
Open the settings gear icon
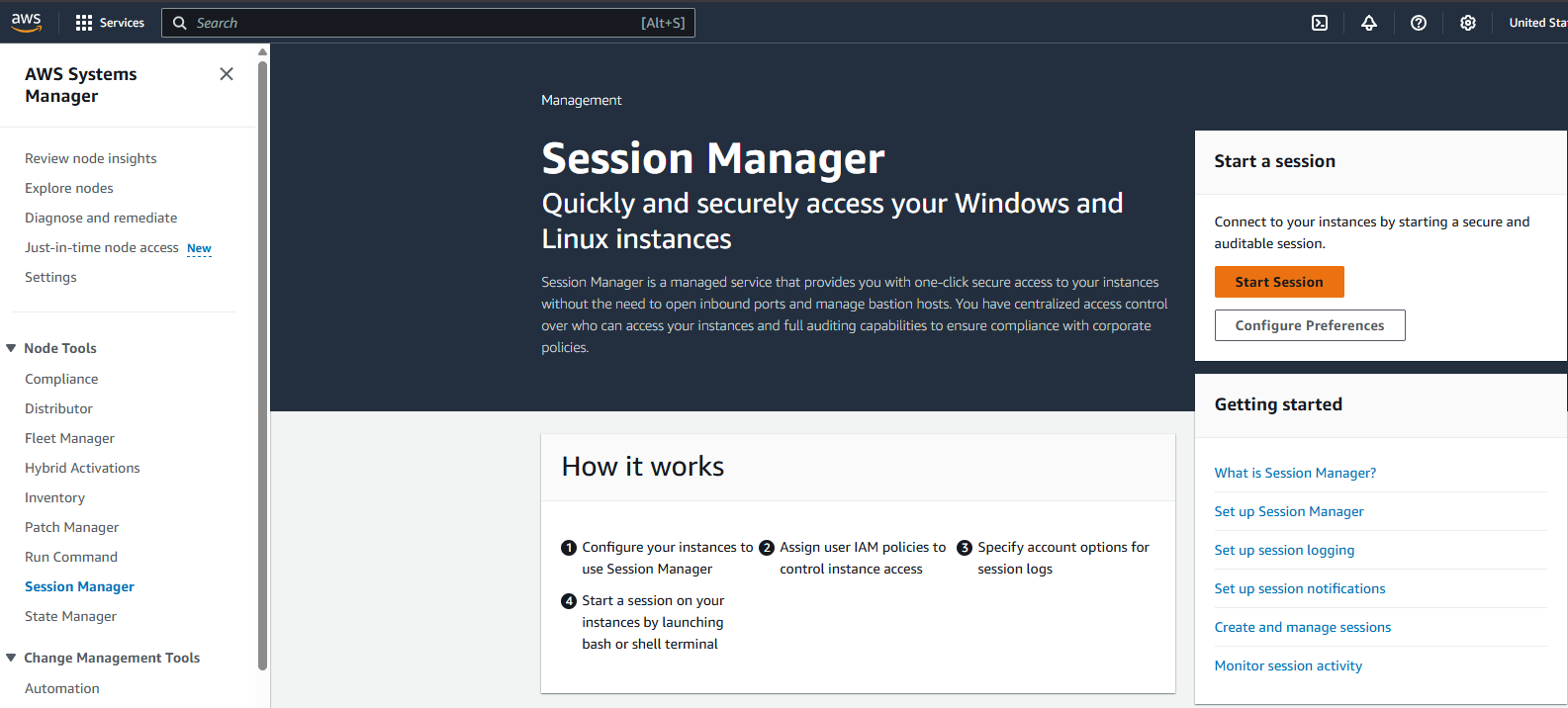(x=1468, y=23)
